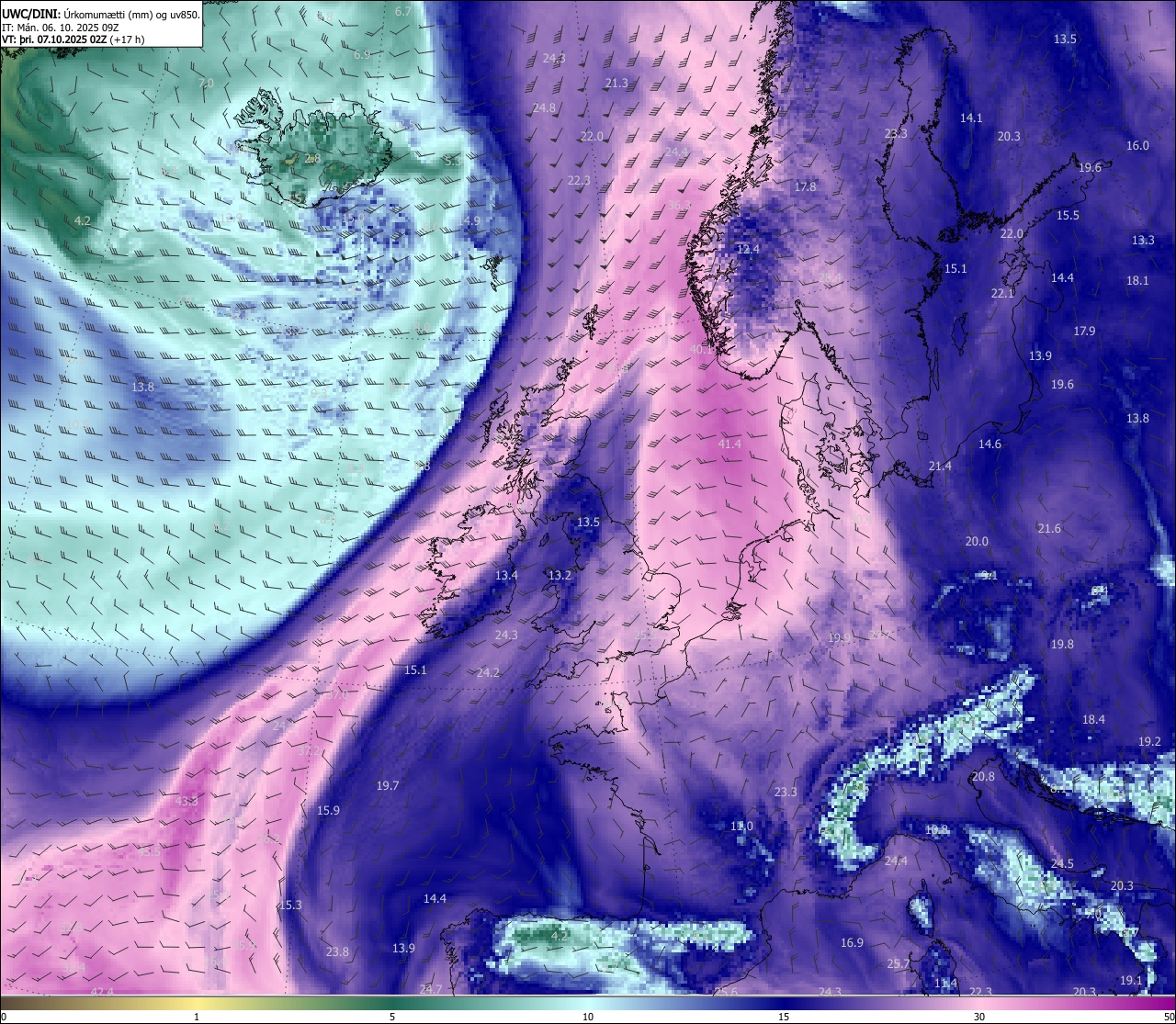Click the '15.5' value in the upper right
This screenshot has height=1024, width=1176.
(x=1068, y=216)
